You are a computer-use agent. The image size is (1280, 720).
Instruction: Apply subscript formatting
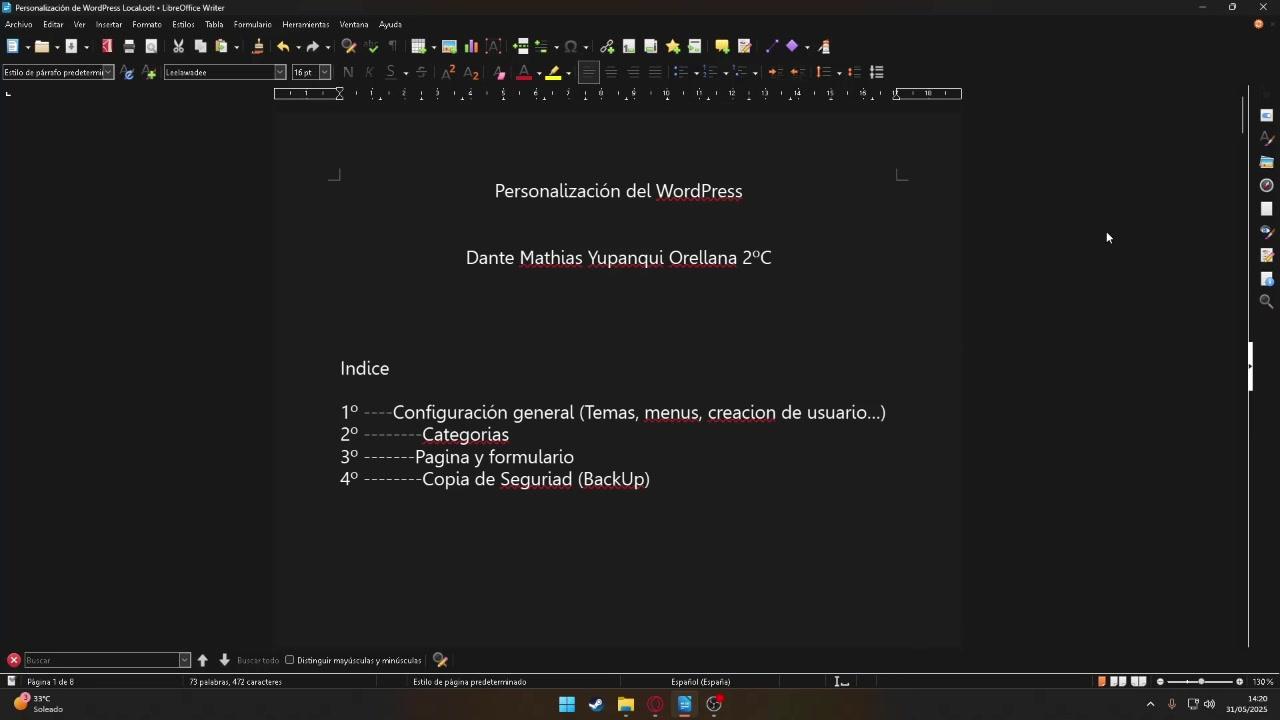tap(471, 72)
